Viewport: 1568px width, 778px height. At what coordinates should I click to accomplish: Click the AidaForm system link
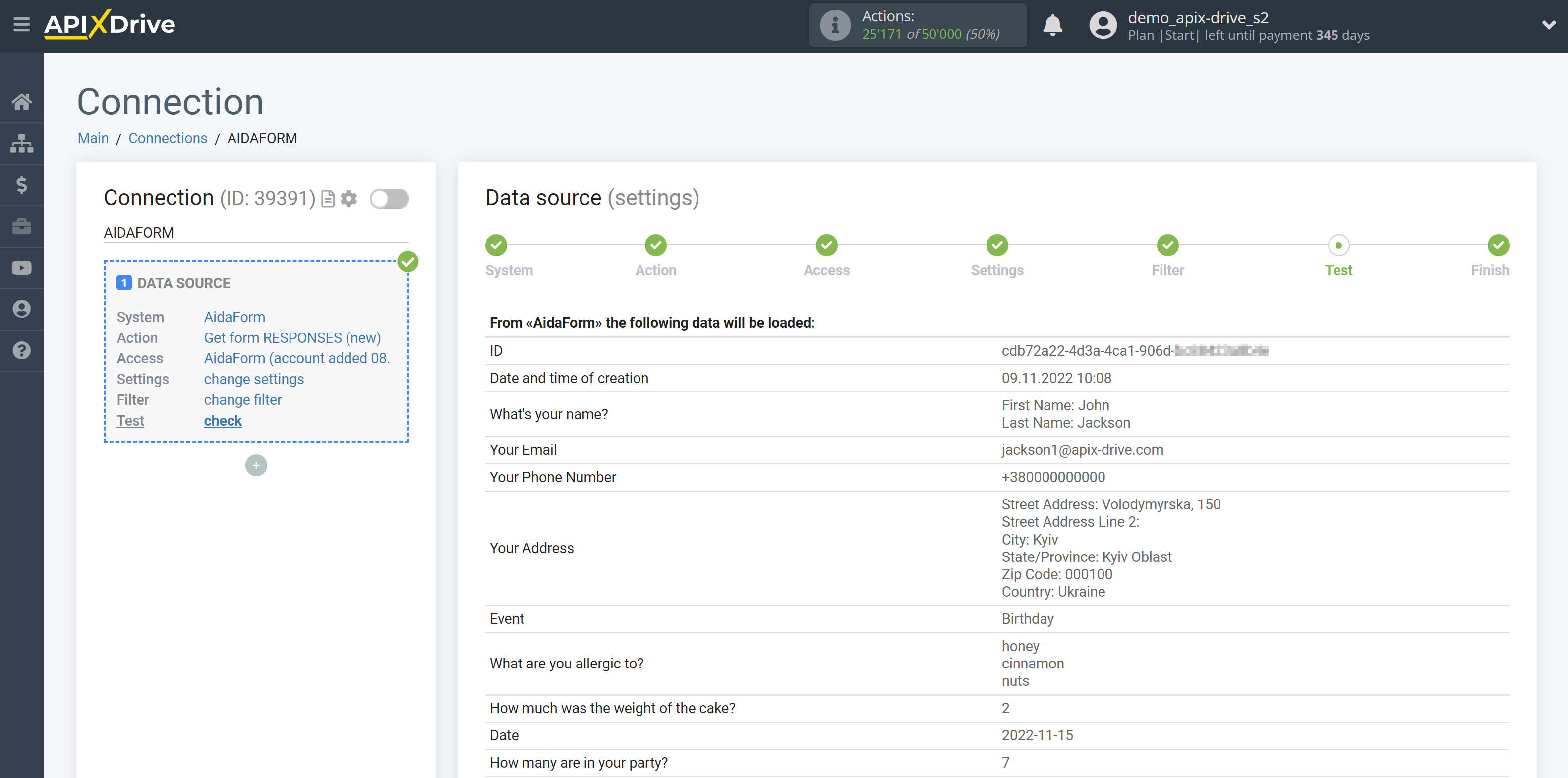(234, 318)
